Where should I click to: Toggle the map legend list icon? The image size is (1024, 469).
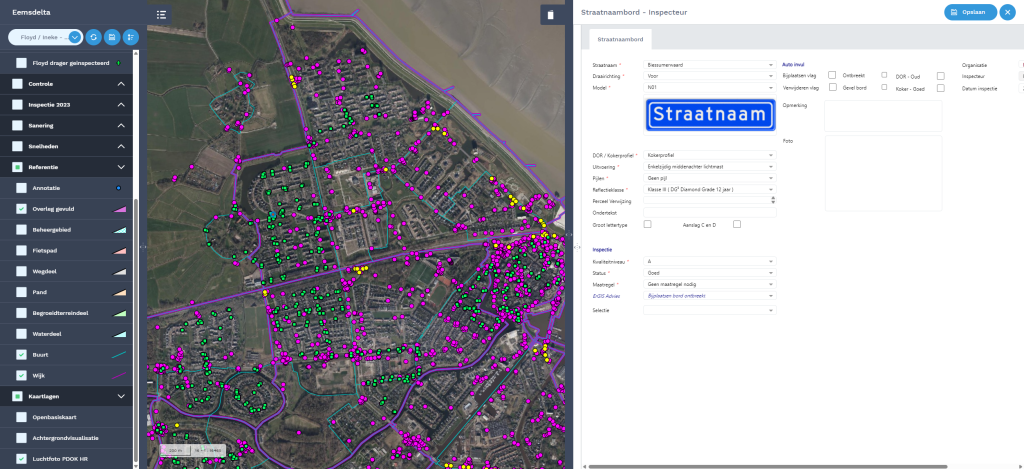pos(162,14)
